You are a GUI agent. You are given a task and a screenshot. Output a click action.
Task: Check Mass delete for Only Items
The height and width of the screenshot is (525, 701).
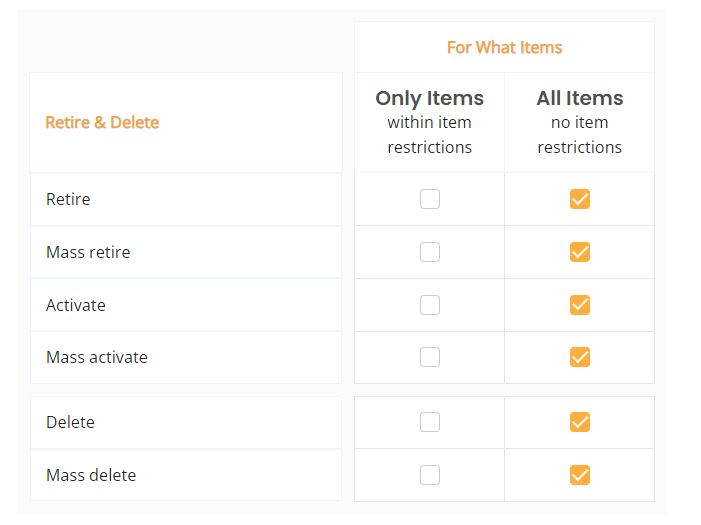429,475
